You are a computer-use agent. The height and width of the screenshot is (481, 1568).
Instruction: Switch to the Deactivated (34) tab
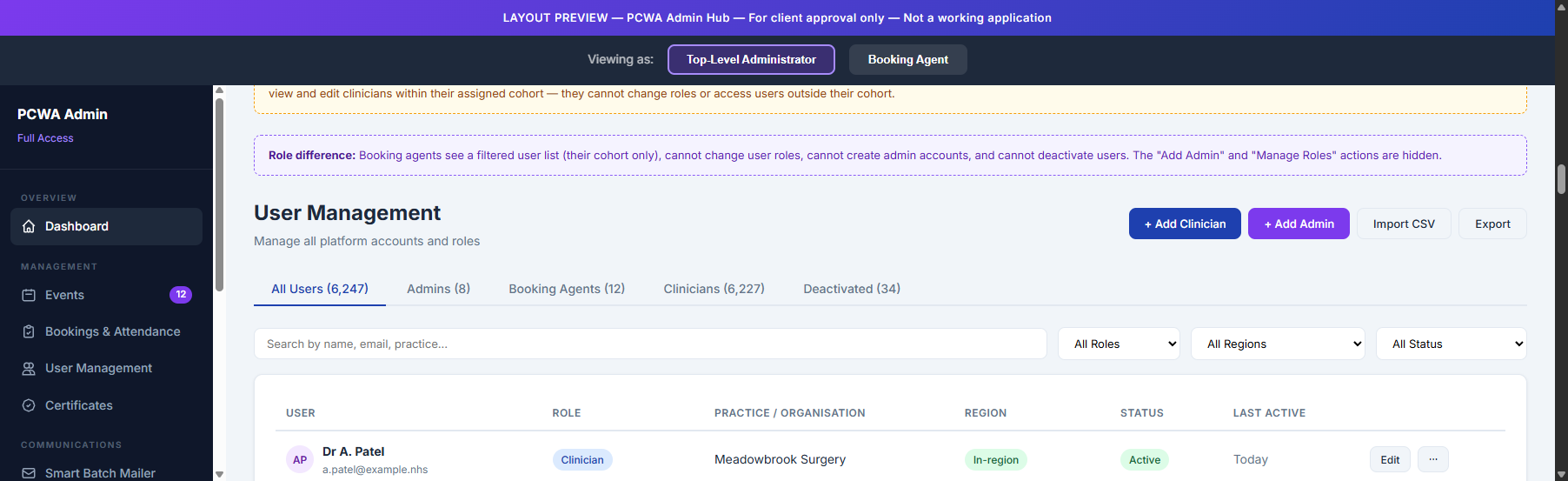(851, 289)
